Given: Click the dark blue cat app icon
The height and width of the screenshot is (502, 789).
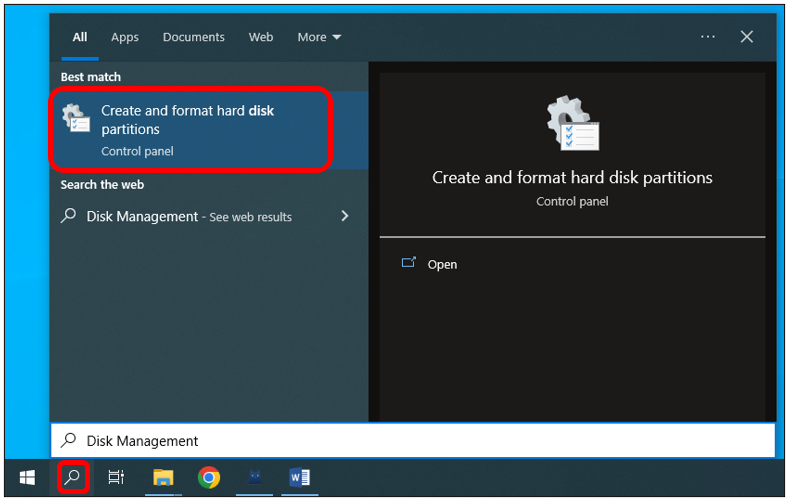Looking at the screenshot, I should (255, 477).
